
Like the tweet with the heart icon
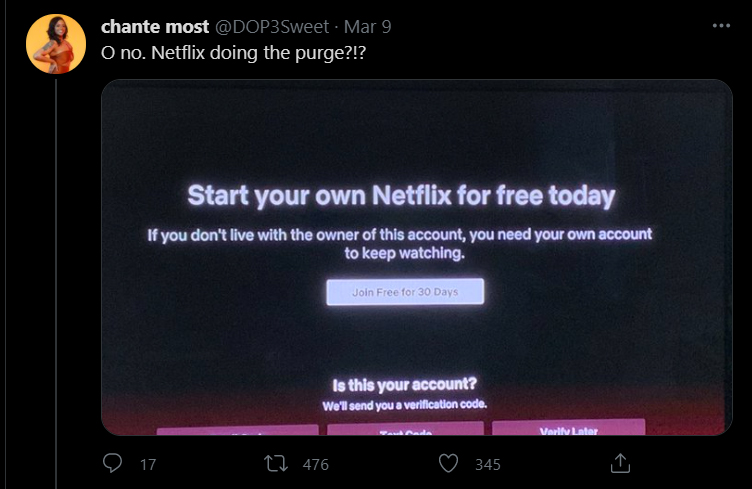pyautogui.click(x=448, y=464)
